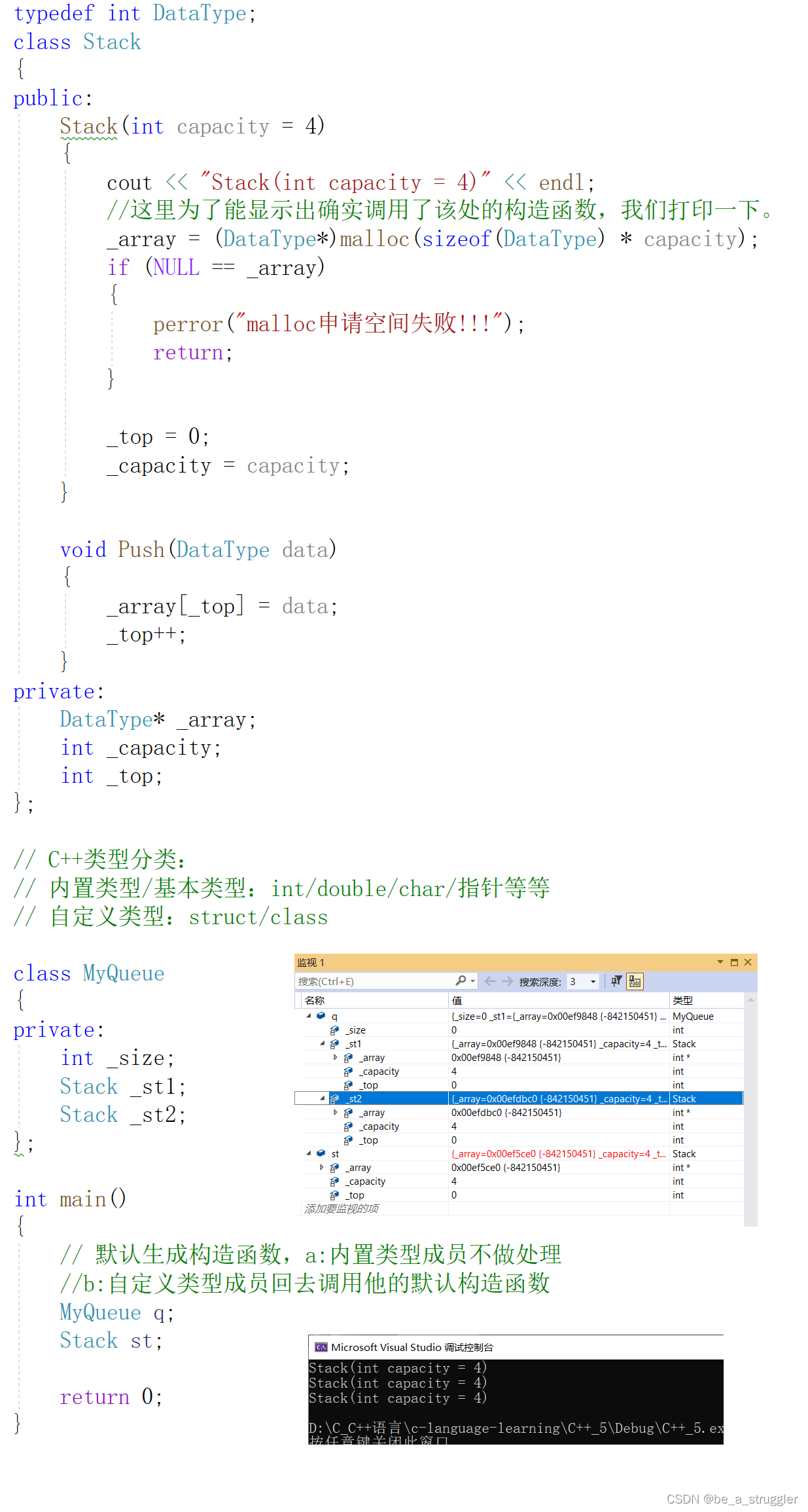808x1512 pixels.
Task: Click the int main() function header
Action: 70,1199
